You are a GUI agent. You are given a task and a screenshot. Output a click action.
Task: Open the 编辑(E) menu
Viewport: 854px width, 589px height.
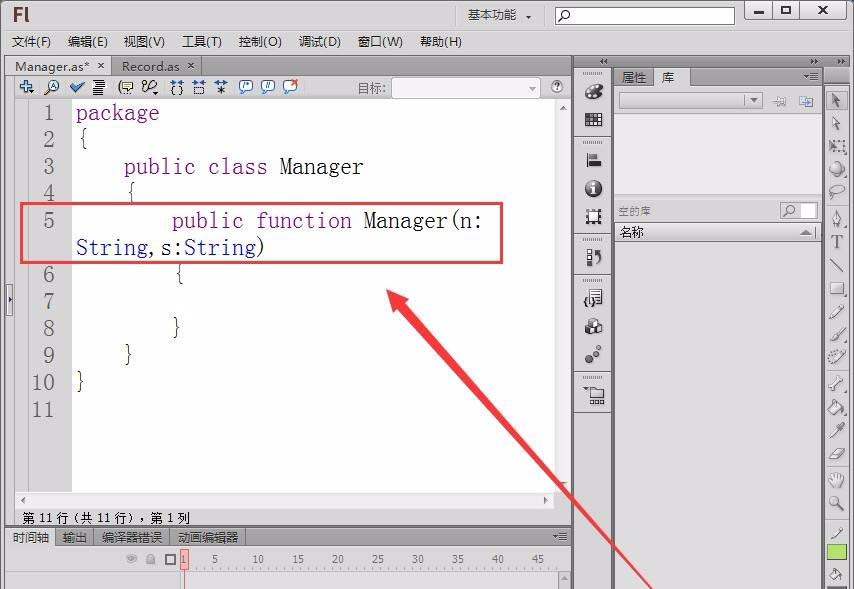coord(88,42)
